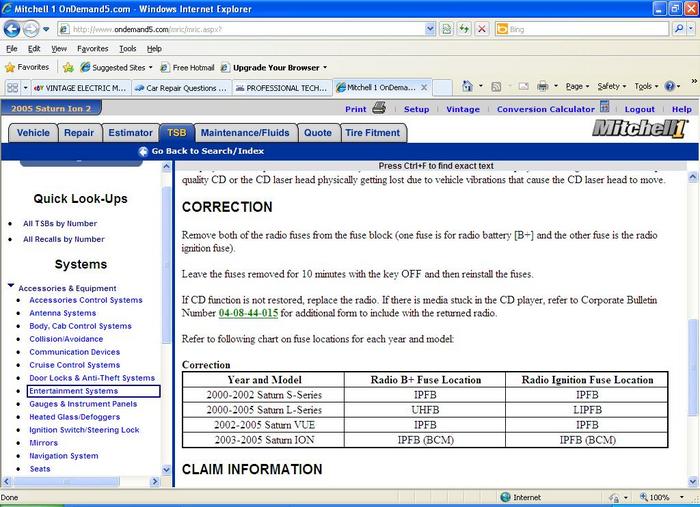Click the calculator icon beside Conversion Calculator

(x=604, y=107)
